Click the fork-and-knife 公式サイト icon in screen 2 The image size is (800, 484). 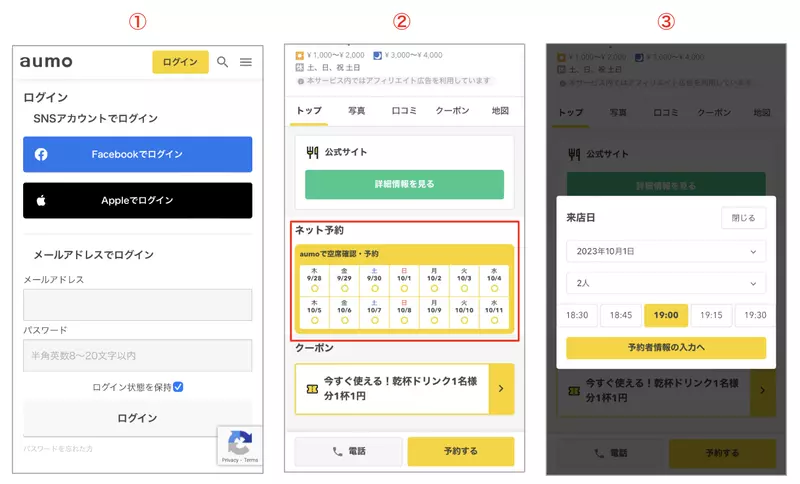click(x=312, y=152)
